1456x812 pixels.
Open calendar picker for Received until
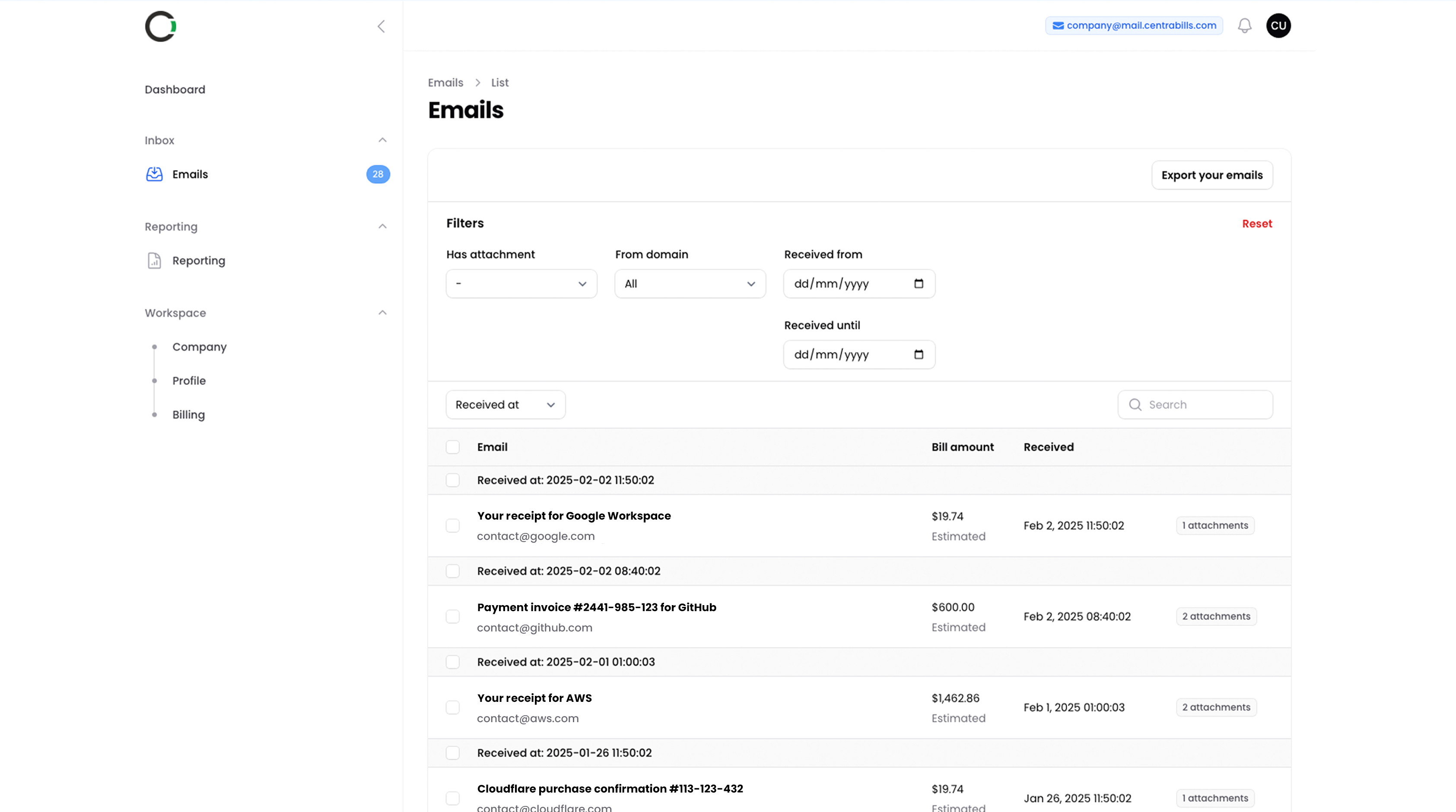coord(919,354)
